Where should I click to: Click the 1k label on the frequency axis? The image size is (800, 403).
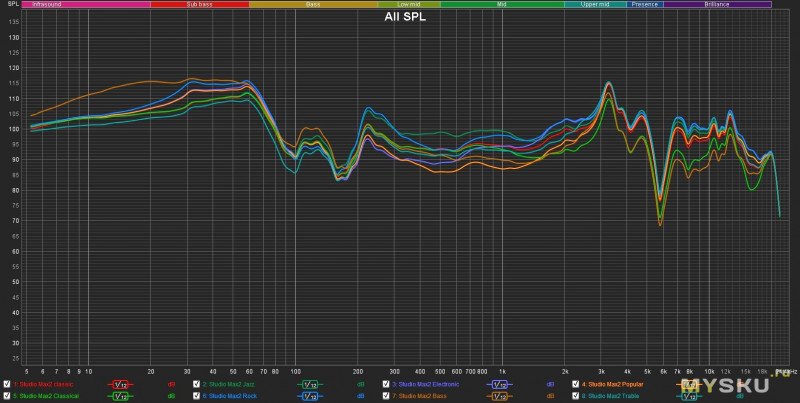(x=503, y=372)
